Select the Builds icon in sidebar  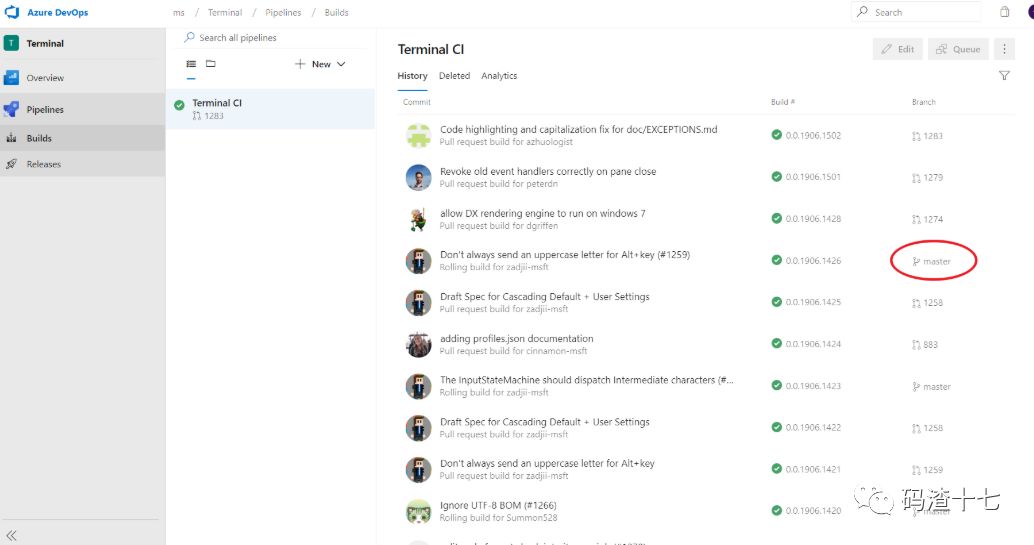coord(11,138)
